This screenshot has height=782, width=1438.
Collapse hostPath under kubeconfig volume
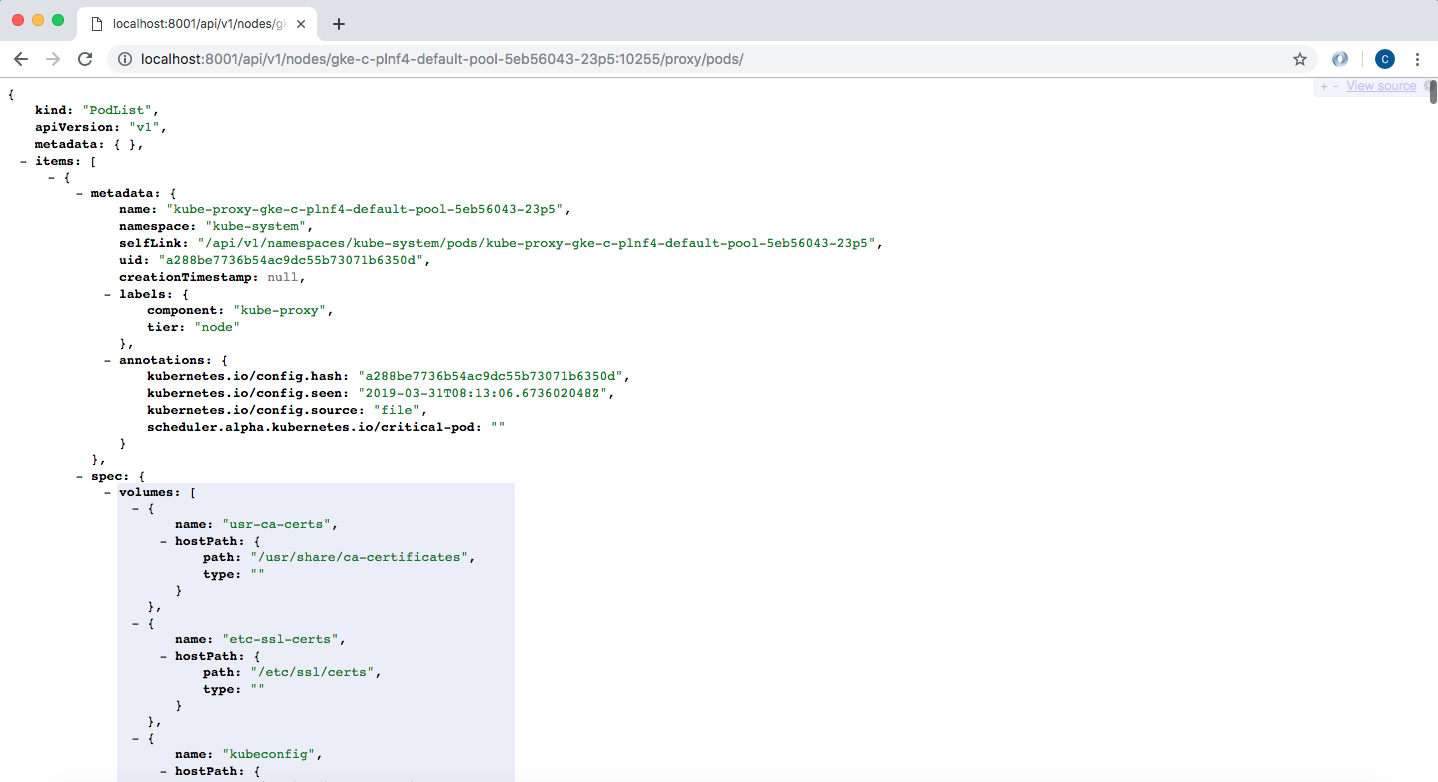click(164, 771)
